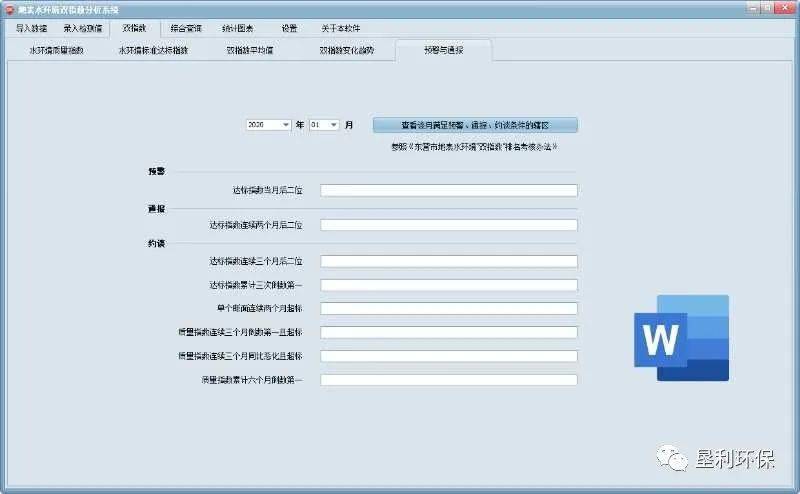Click the 通报 section heading
800x494 pixels.
[157, 209]
